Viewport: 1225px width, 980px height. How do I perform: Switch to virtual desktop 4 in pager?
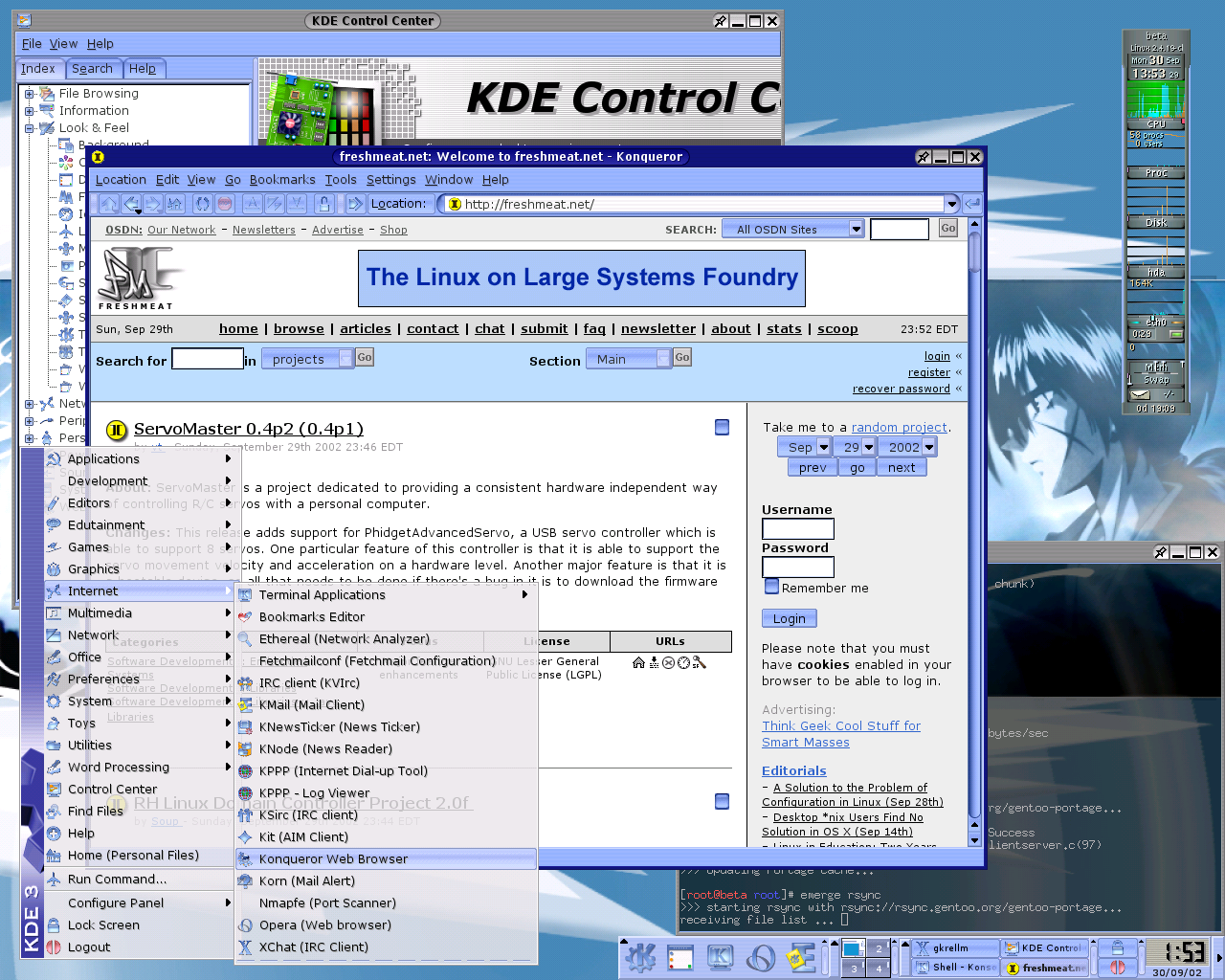879,968
